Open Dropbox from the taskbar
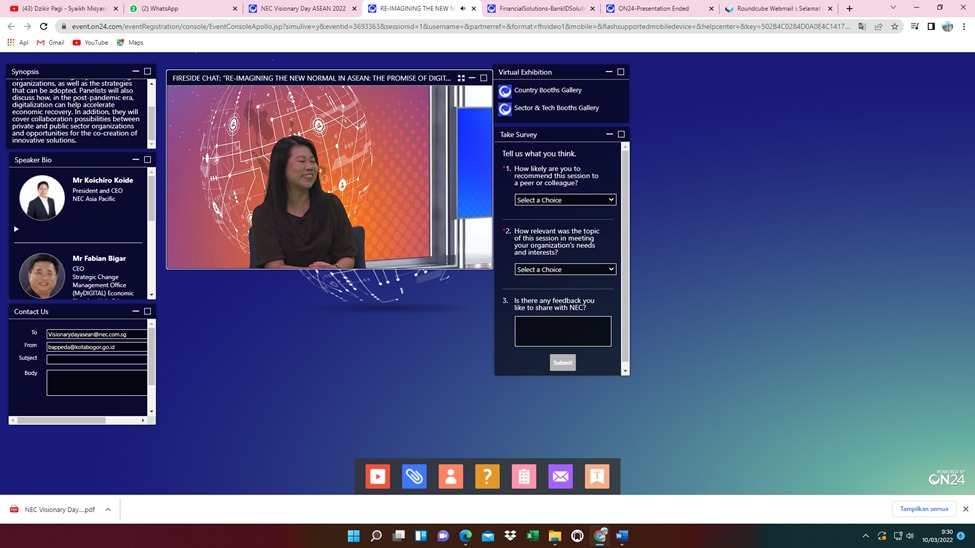 (511, 536)
